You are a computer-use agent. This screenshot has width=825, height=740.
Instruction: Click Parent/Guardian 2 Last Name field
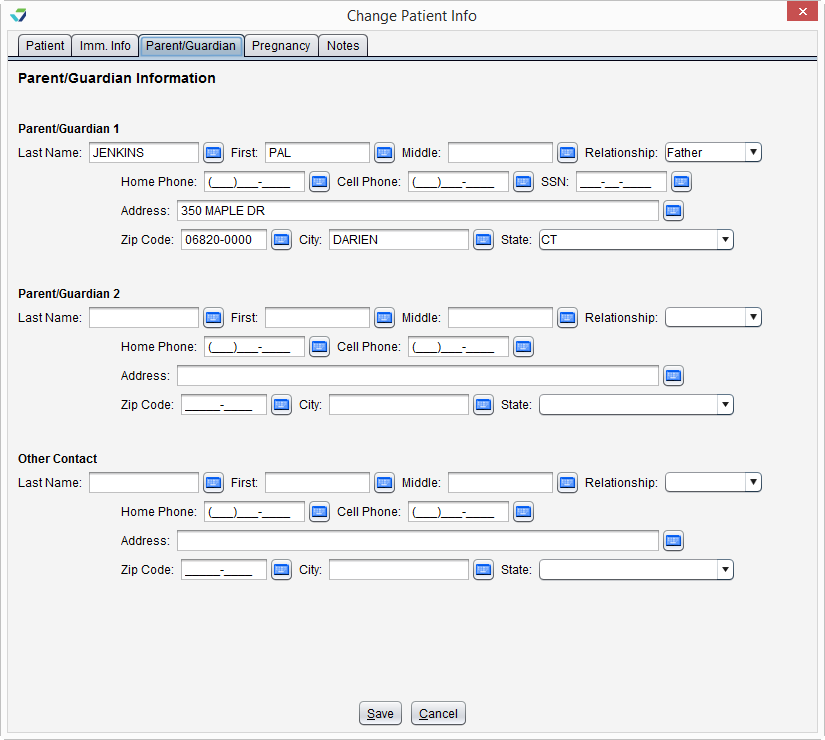(144, 318)
